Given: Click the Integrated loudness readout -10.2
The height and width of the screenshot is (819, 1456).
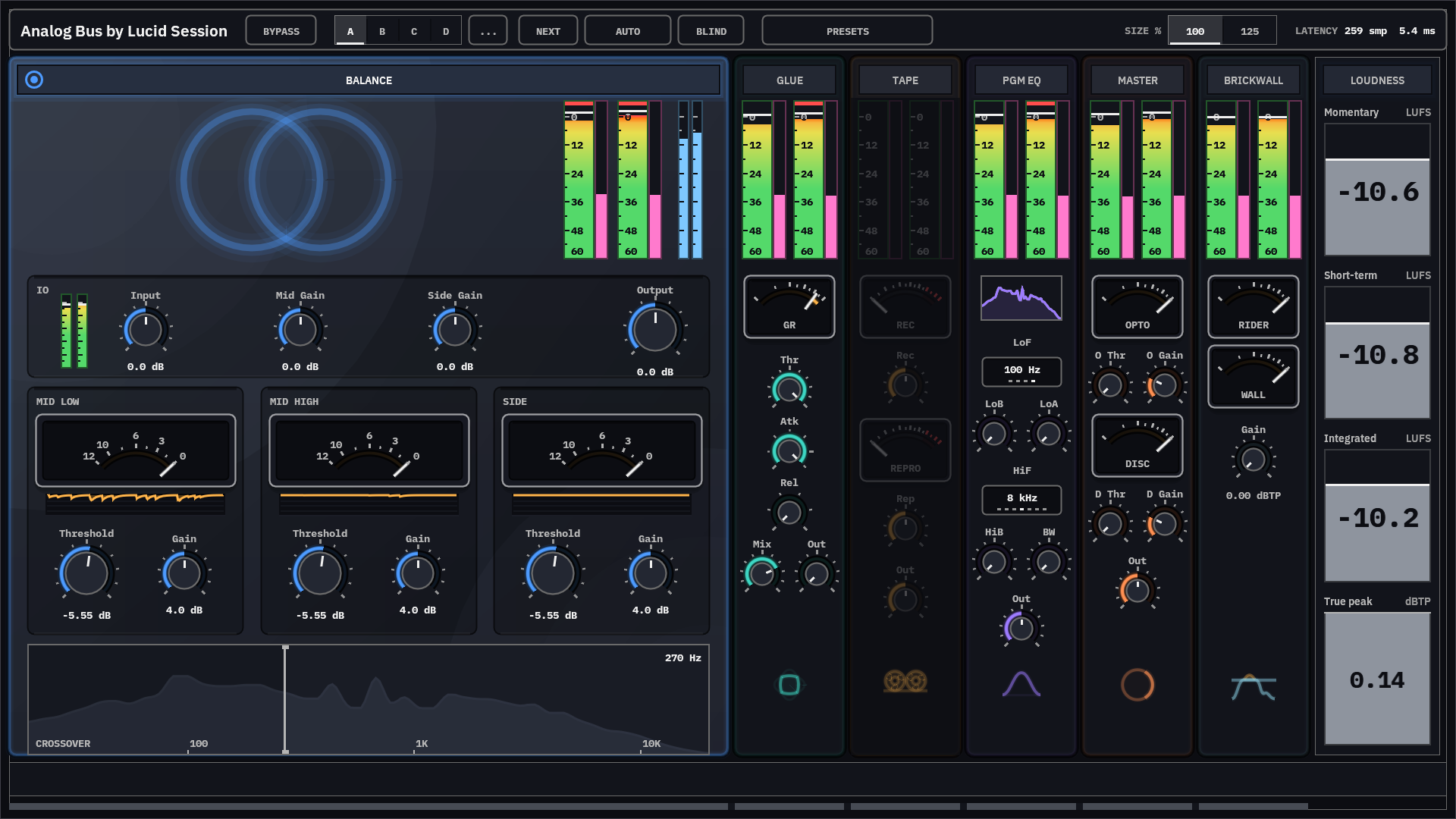Looking at the screenshot, I should pos(1377,518).
